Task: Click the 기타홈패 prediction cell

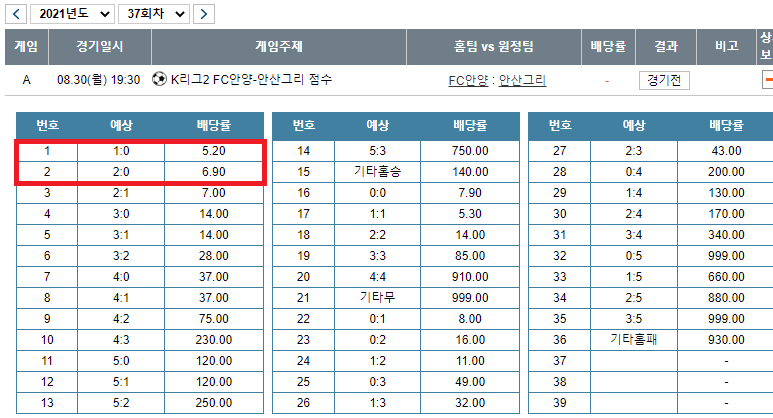Action: tap(634, 339)
